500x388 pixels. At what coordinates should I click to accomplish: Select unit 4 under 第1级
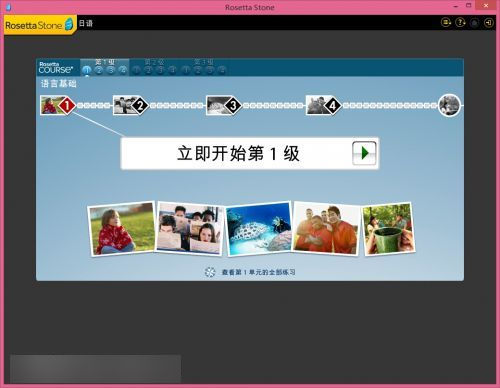tap(123, 70)
